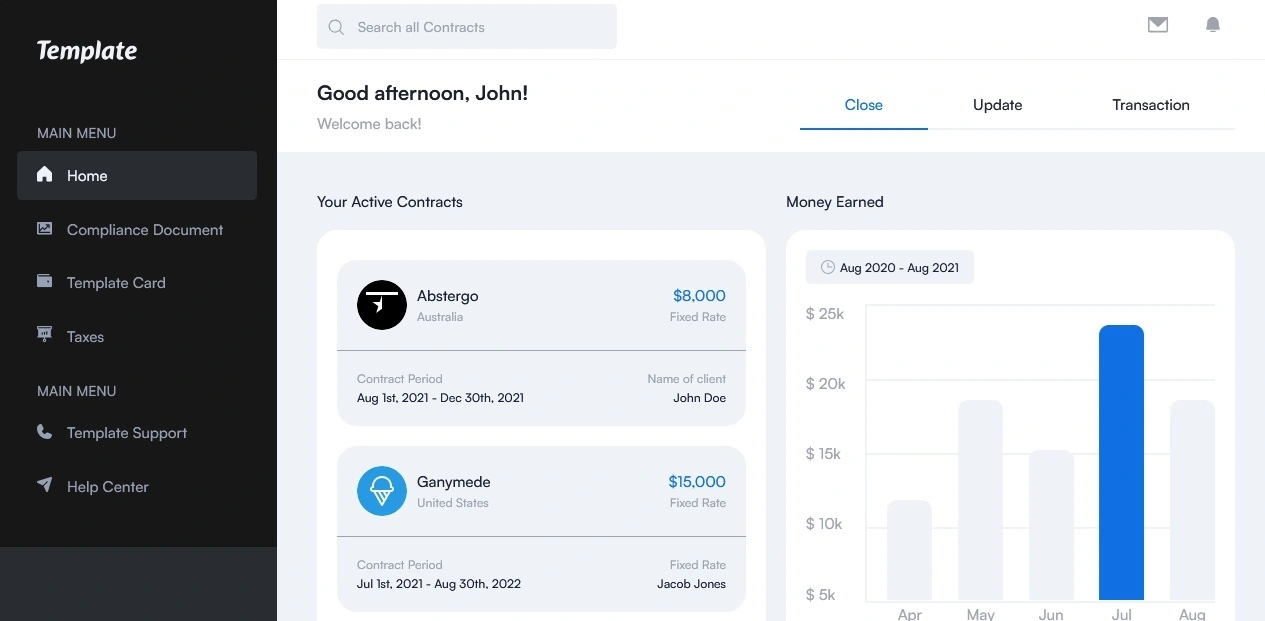This screenshot has width=1265, height=621.
Task: Click the Ganymede company logo
Action: pyautogui.click(x=382, y=491)
